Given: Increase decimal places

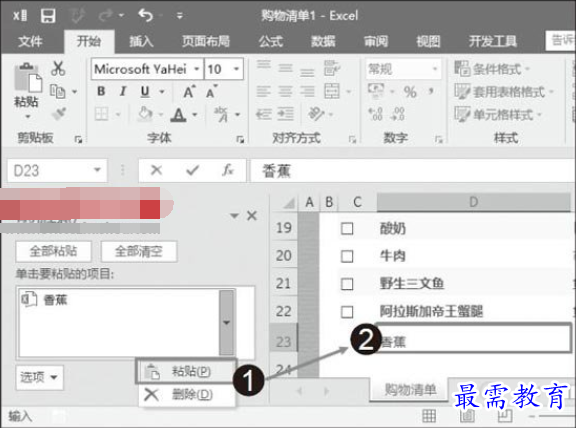Looking at the screenshot, I should [x=375, y=114].
